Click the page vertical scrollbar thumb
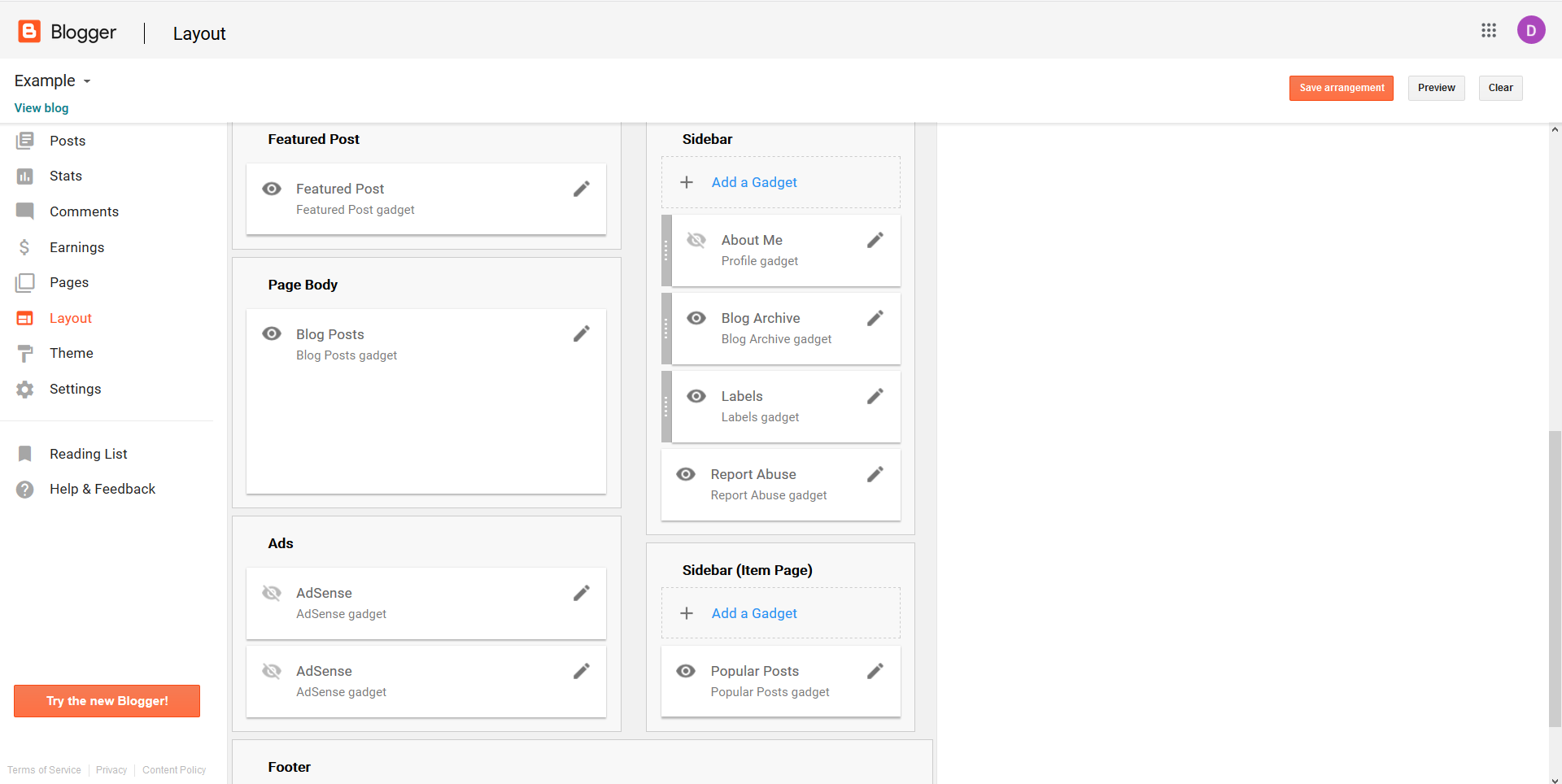 click(1555, 579)
